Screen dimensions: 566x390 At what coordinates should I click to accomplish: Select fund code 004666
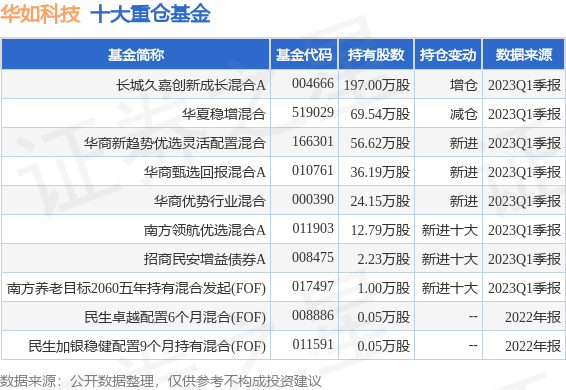click(313, 83)
